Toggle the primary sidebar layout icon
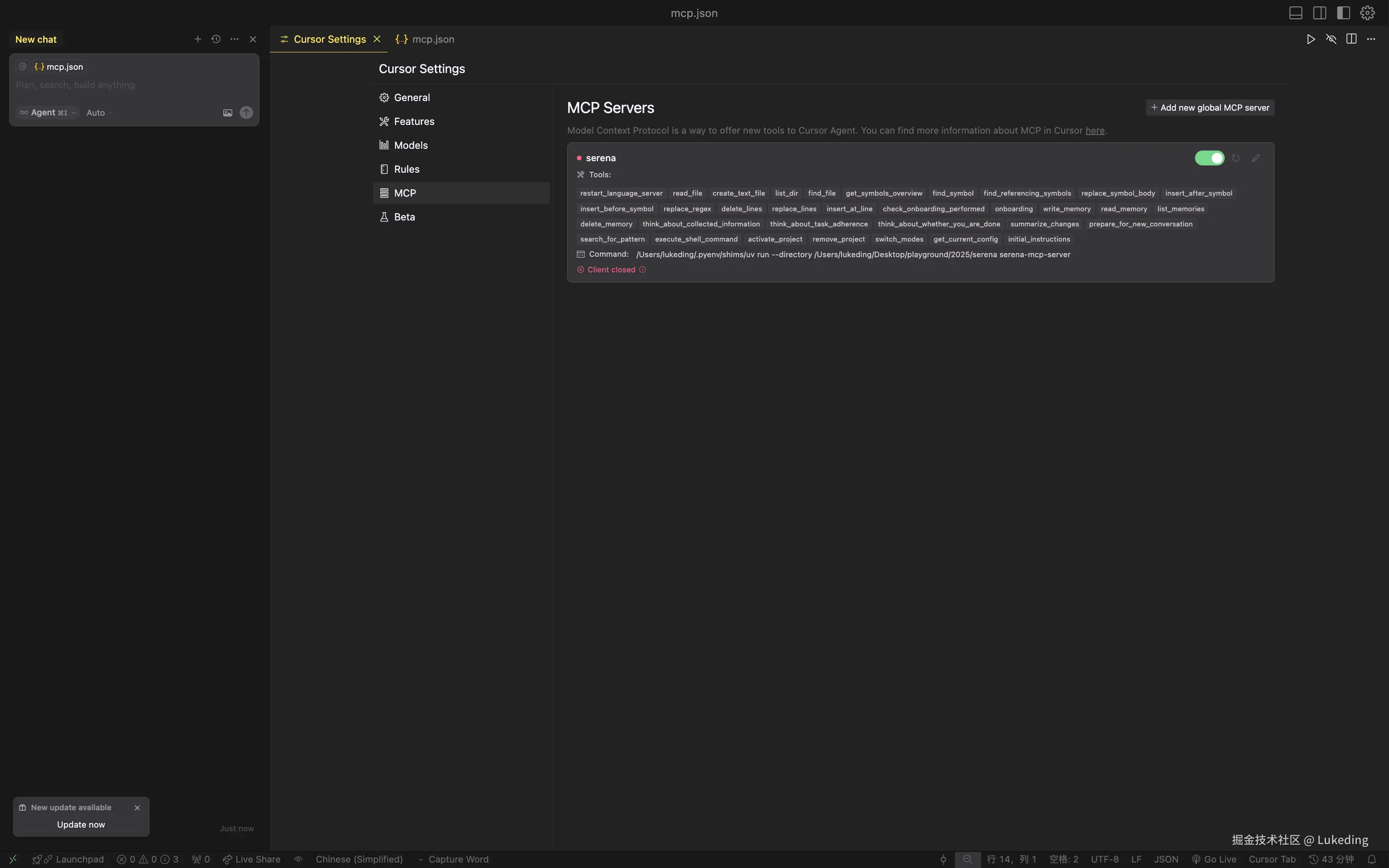 [1343, 13]
